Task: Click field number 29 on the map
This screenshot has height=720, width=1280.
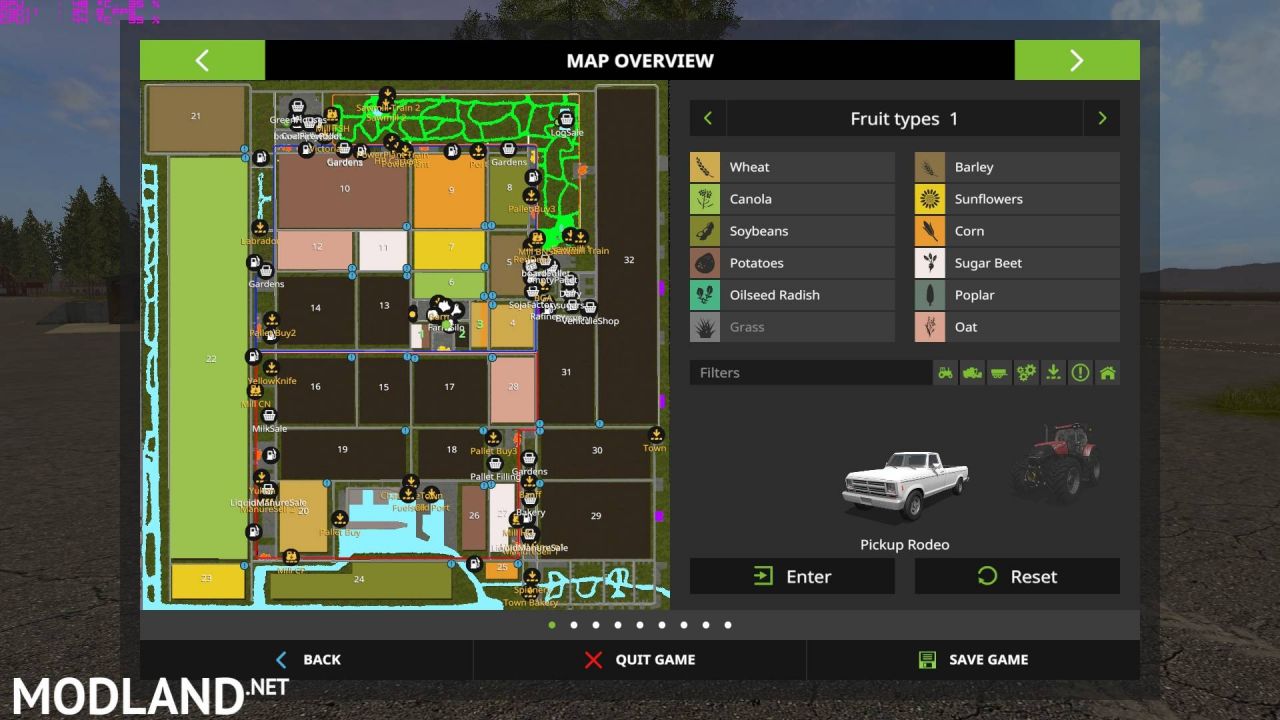Action: click(596, 515)
